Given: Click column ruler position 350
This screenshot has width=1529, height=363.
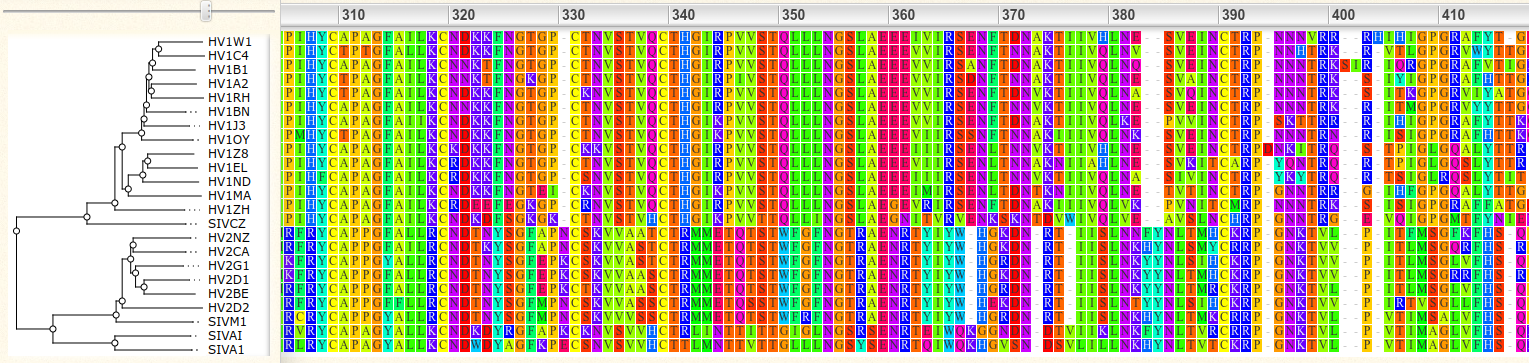Looking at the screenshot, I should (x=792, y=14).
